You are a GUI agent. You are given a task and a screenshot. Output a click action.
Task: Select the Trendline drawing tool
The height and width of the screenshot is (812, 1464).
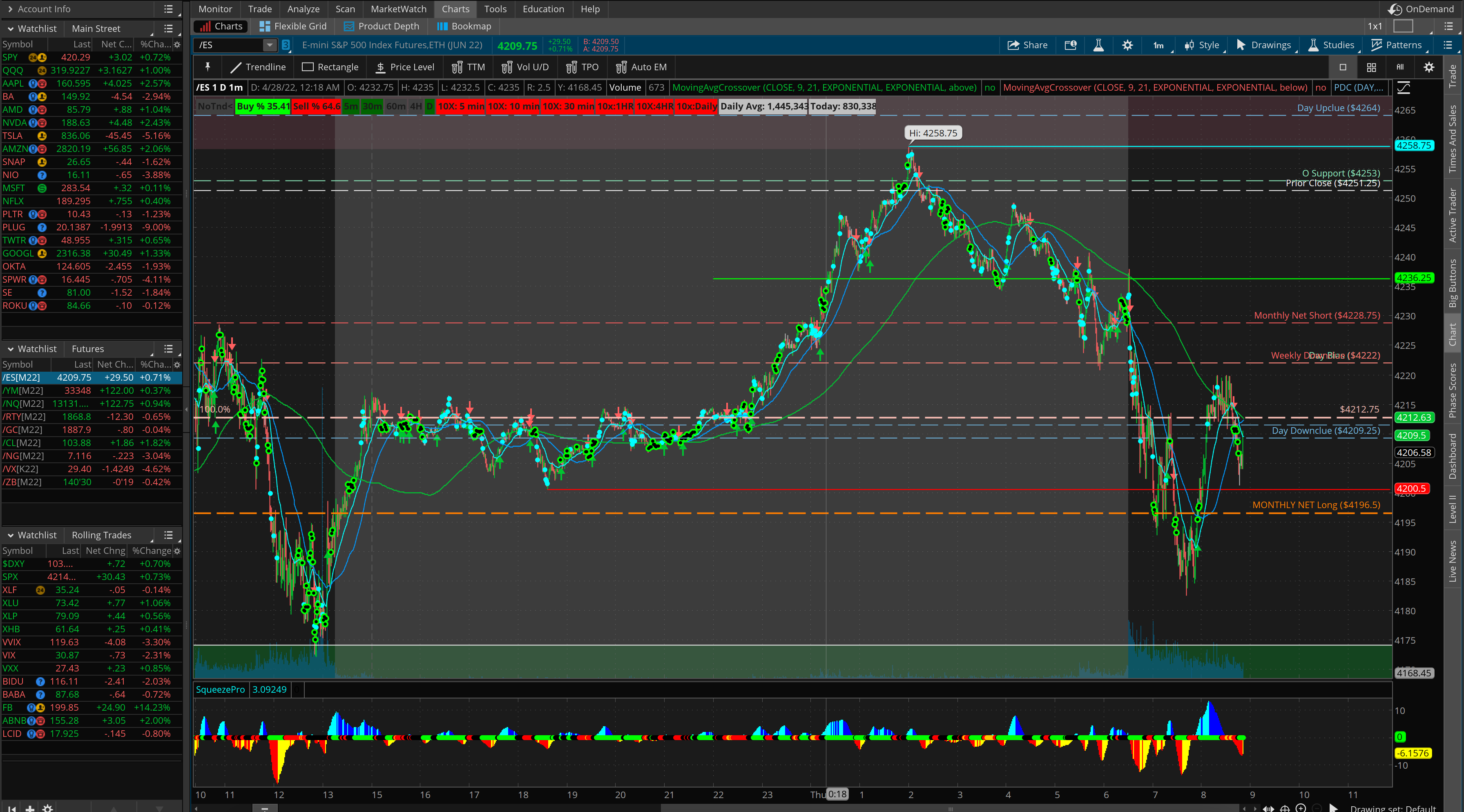257,67
